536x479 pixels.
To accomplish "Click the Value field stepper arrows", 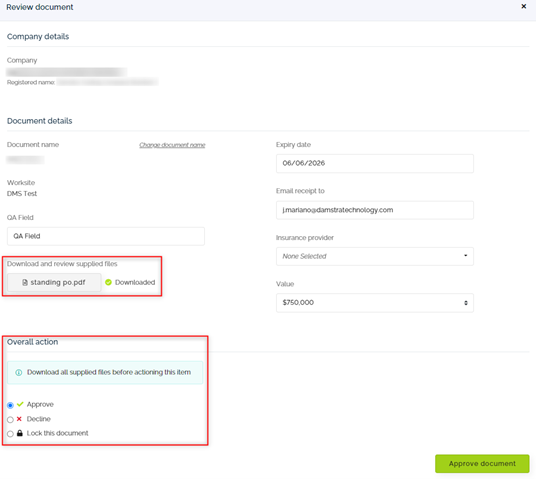I will coord(466,303).
